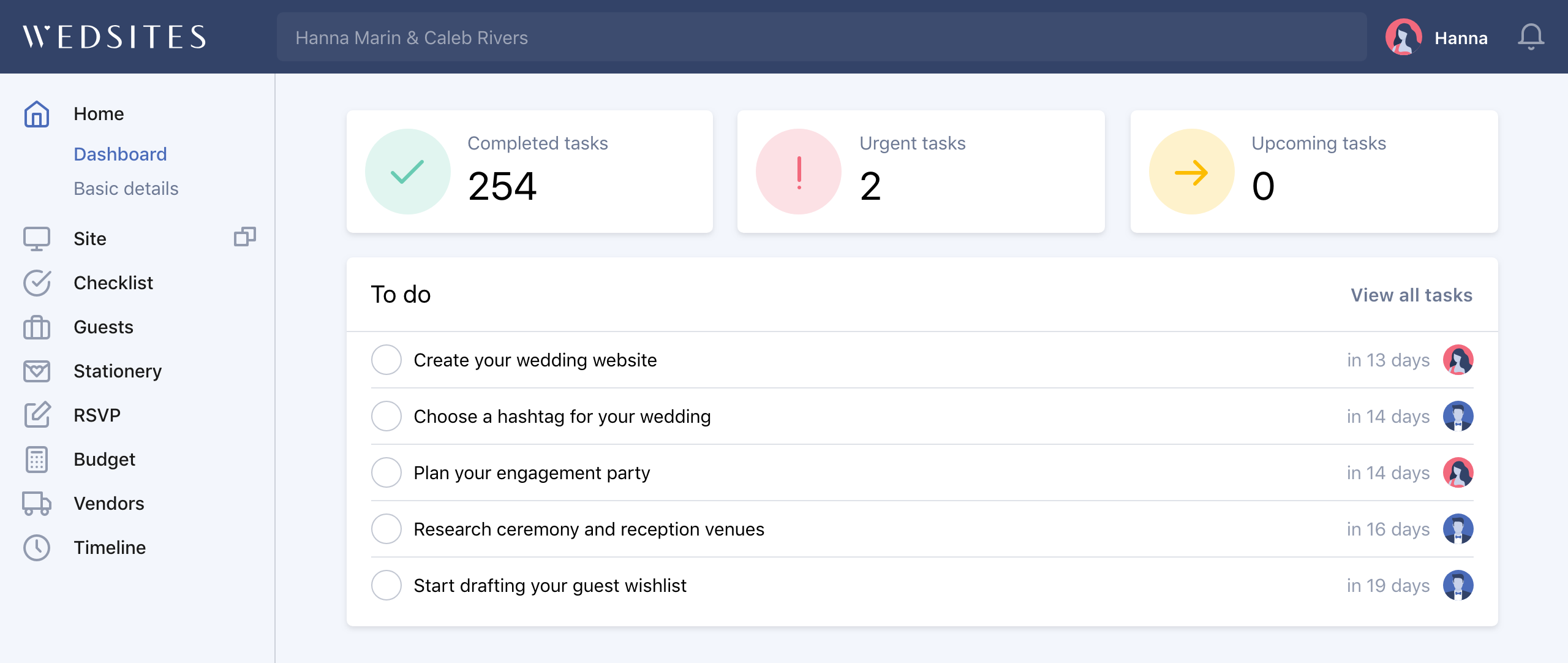Click assignee avatar on Plan your engagement party
This screenshot has width=1568, height=663.
coord(1458,472)
